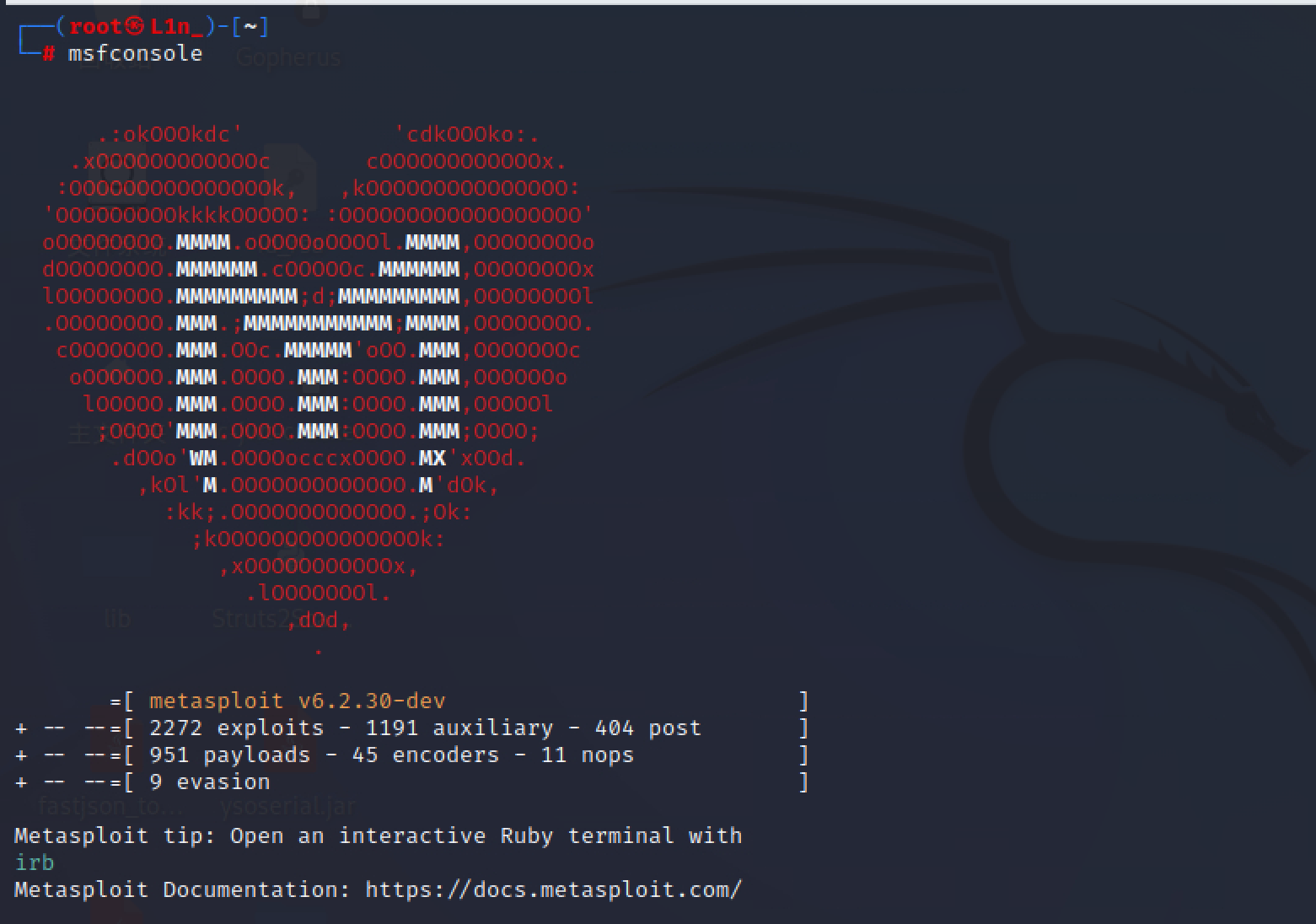The image size is (1316, 924).
Task: Click the Kali symbol in the shell prompt
Action: point(135,27)
